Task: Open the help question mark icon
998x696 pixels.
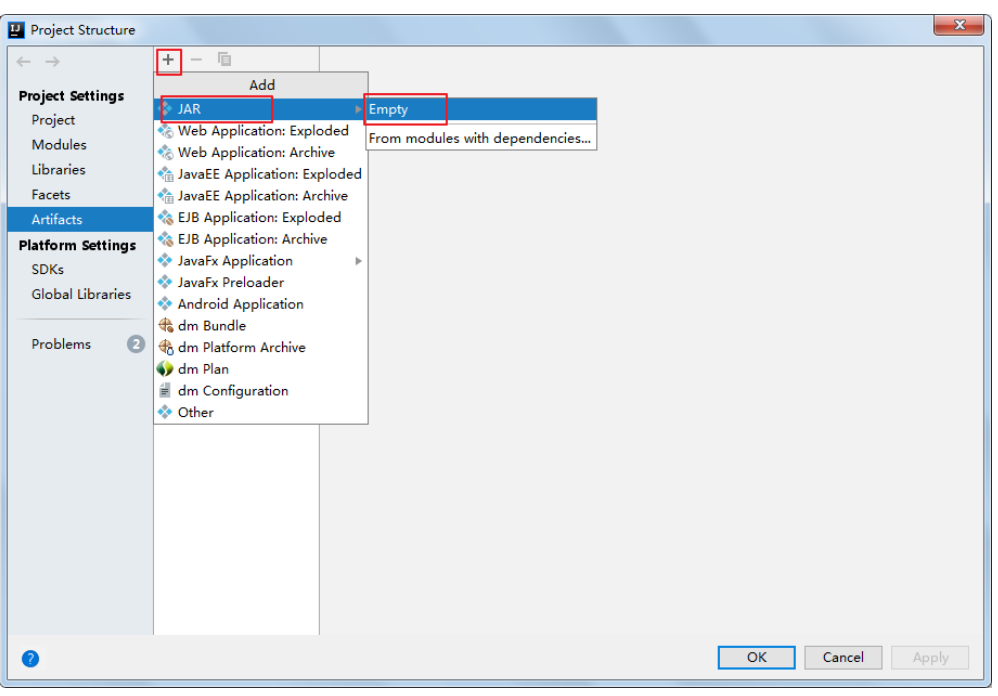Action: [x=30, y=658]
